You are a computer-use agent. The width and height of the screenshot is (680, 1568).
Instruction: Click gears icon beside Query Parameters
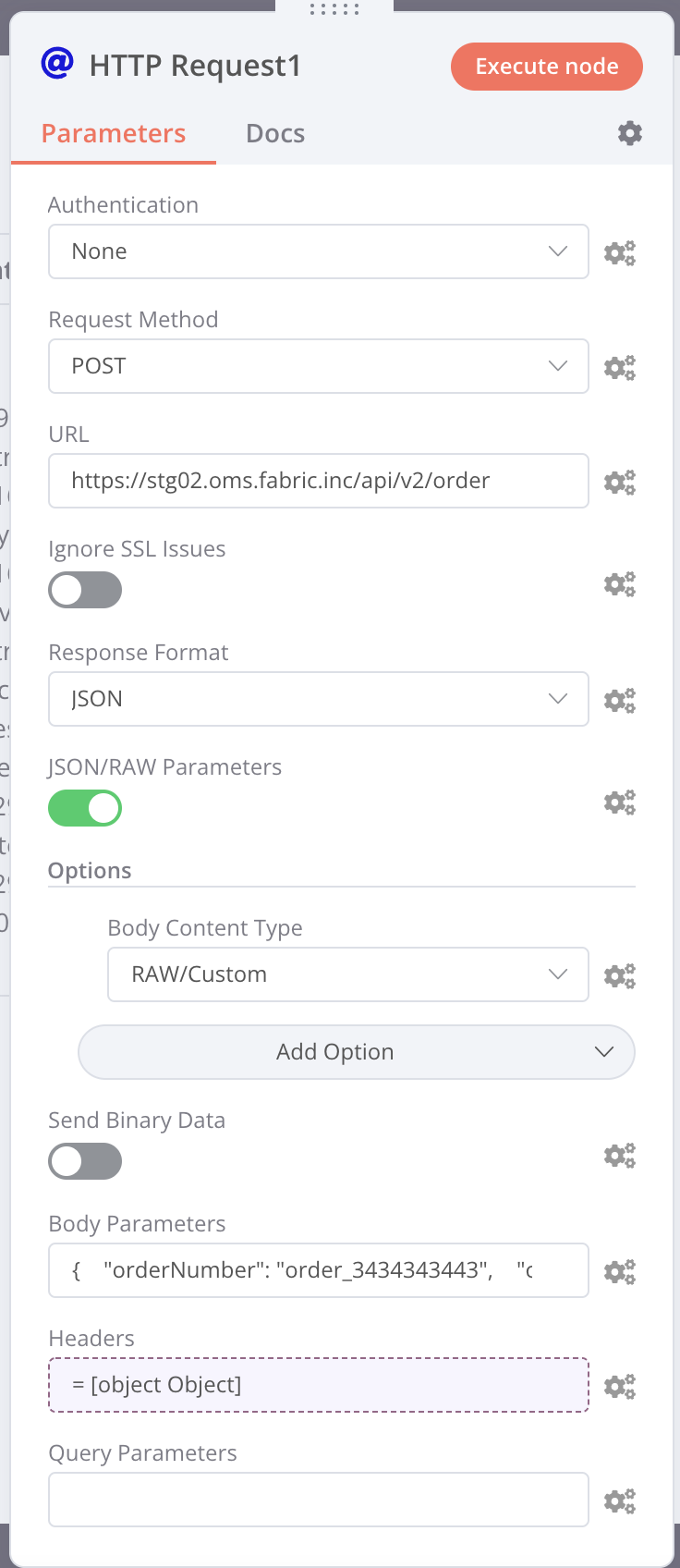(x=620, y=1501)
